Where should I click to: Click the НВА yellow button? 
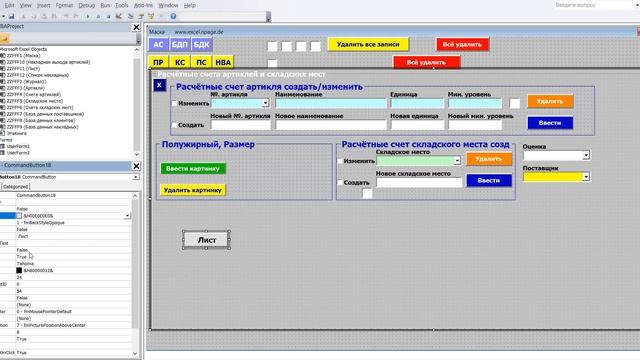(223, 62)
